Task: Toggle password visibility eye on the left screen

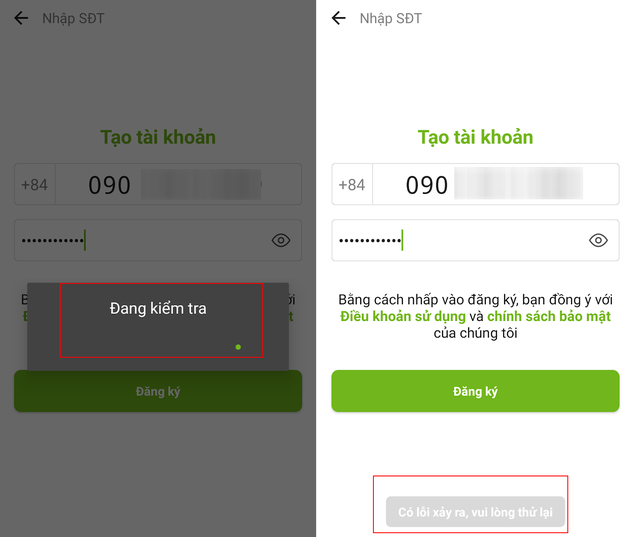Action: [281, 240]
